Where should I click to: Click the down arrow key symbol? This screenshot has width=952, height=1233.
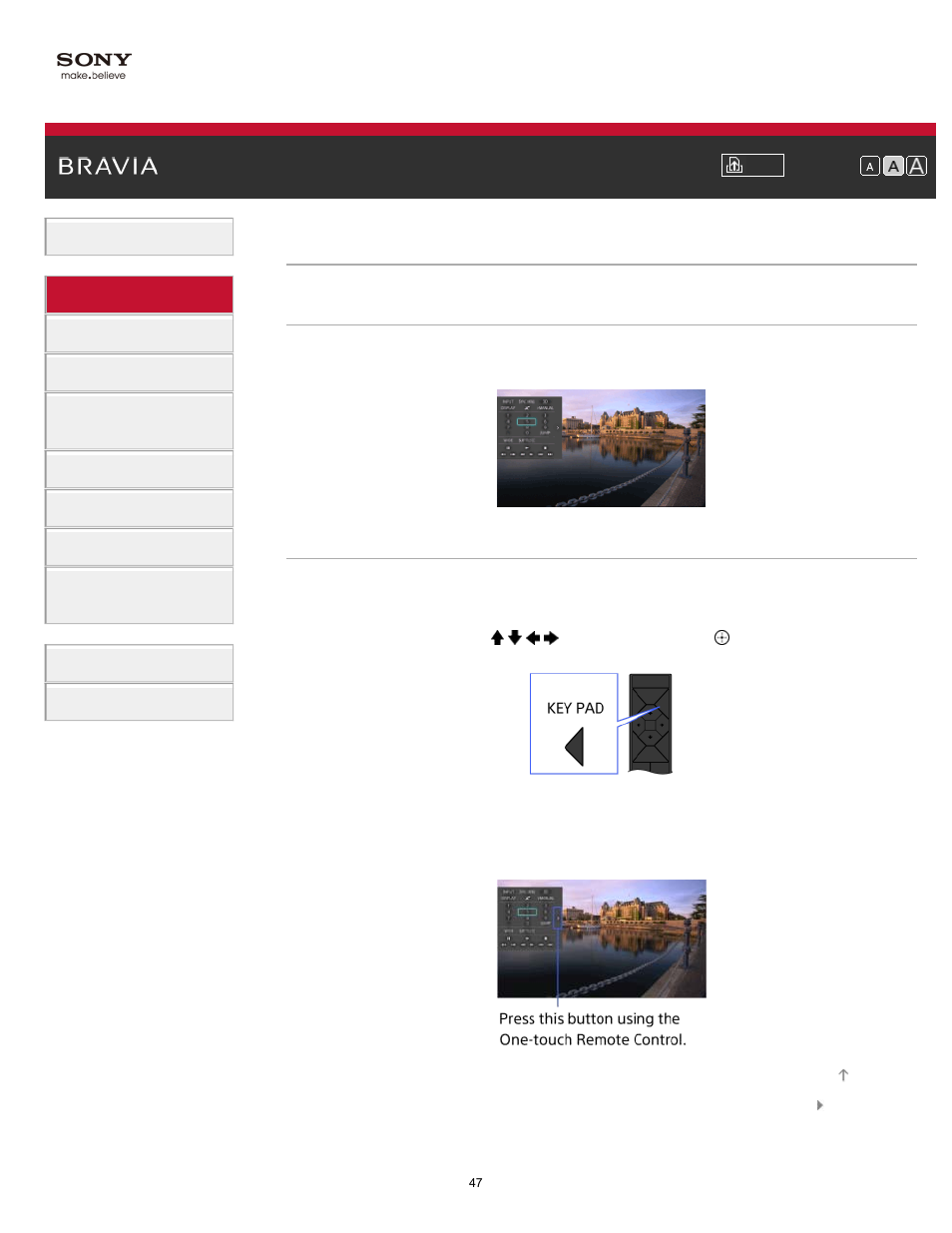(515, 638)
